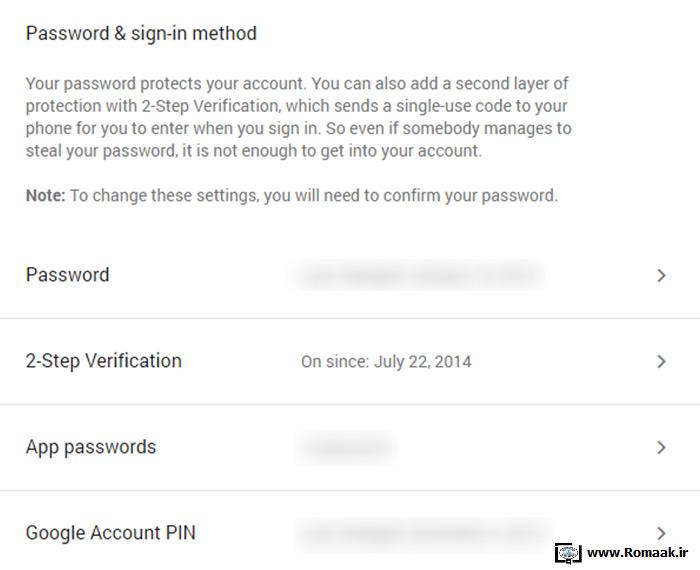
Task: Click the '2-Step Verification' text in the description
Action: 210,106
